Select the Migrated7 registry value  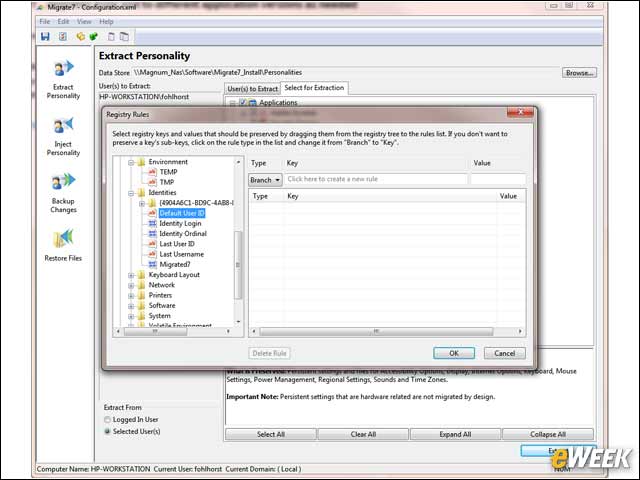coord(175,264)
